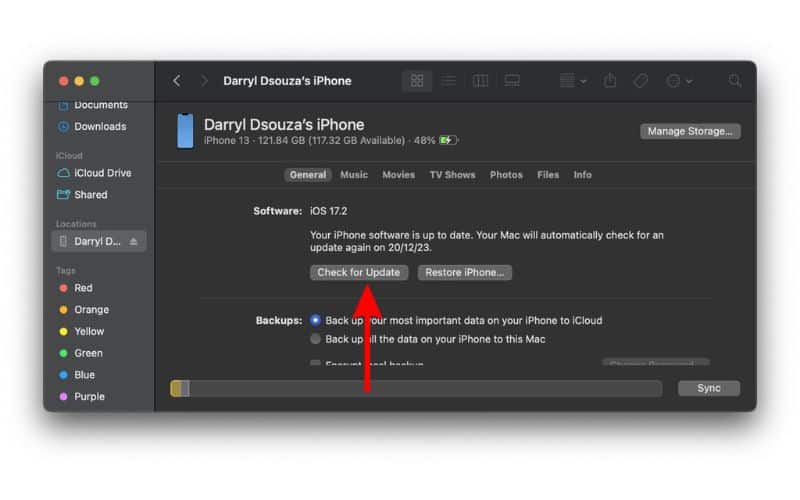800x500 pixels.
Task: Select the Purple tag
Action: pyautogui.click(x=82, y=396)
